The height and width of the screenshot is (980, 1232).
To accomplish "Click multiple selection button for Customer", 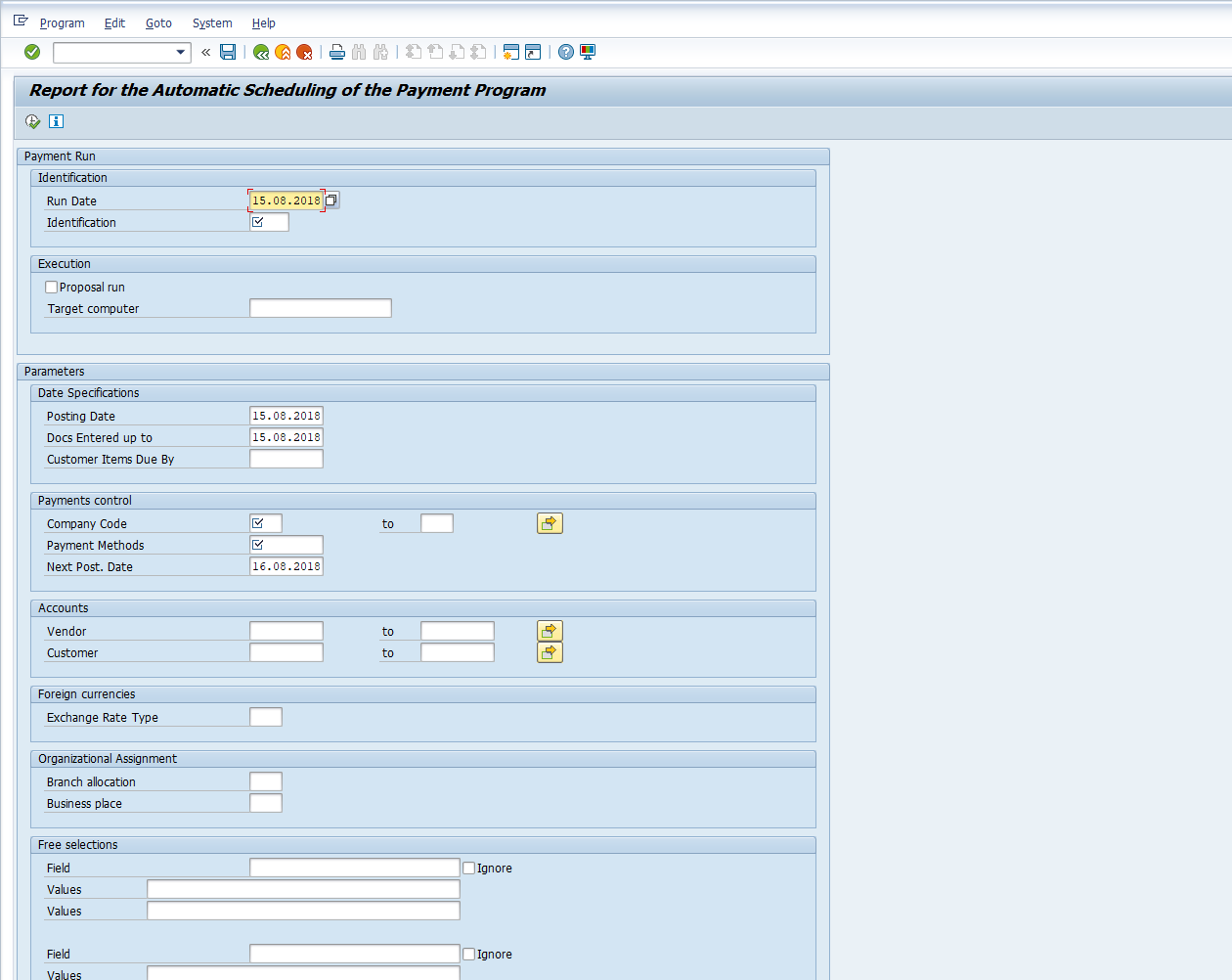I will tap(550, 653).
